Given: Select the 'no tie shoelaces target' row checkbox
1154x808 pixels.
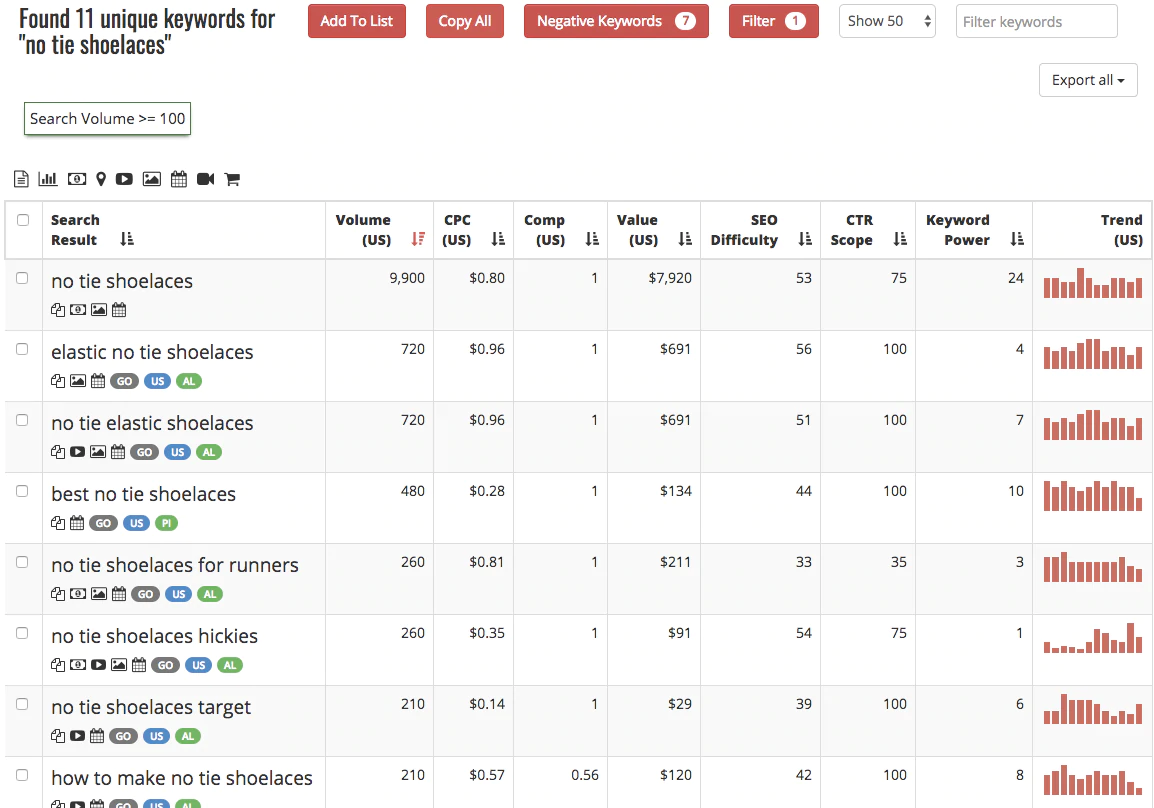Looking at the screenshot, I should tap(23, 704).
